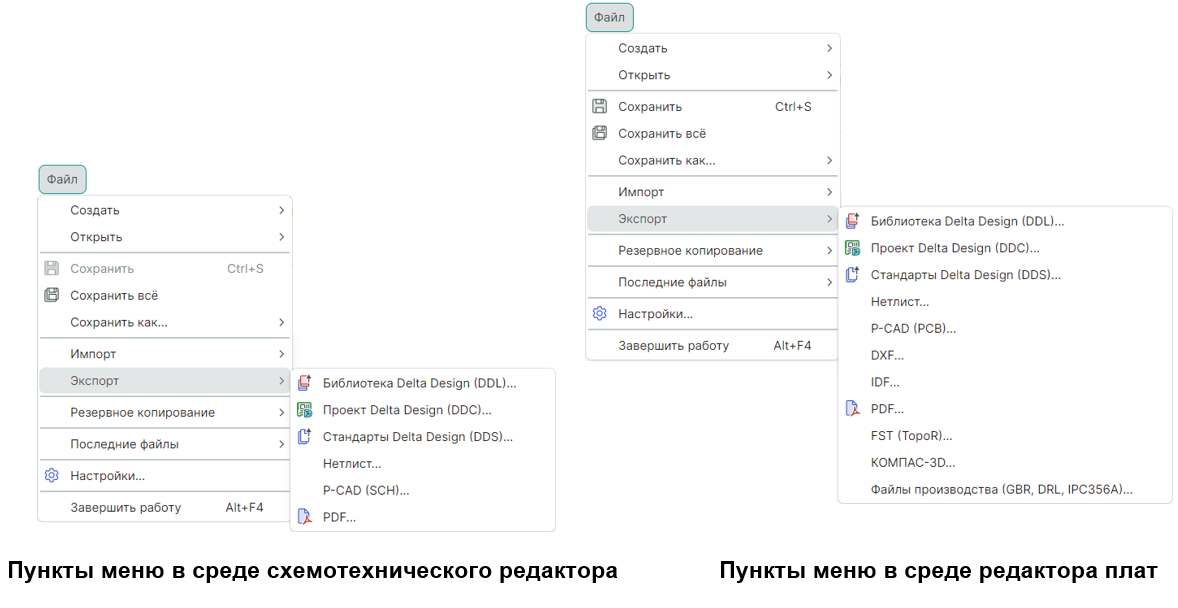Choose КОМПАС-3D... export option
This screenshot has height=608, width=1178.
click(1005, 462)
